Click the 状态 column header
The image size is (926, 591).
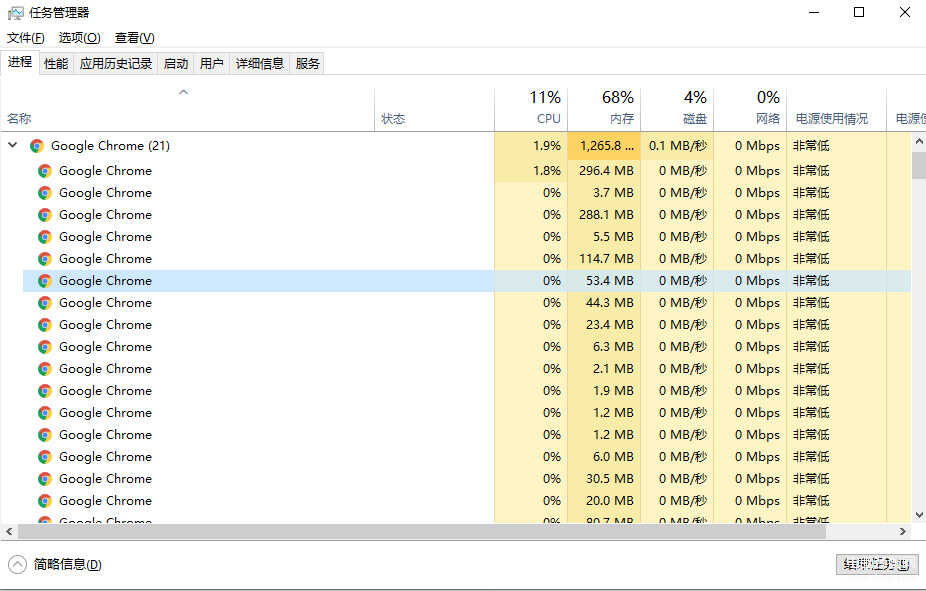coord(434,110)
